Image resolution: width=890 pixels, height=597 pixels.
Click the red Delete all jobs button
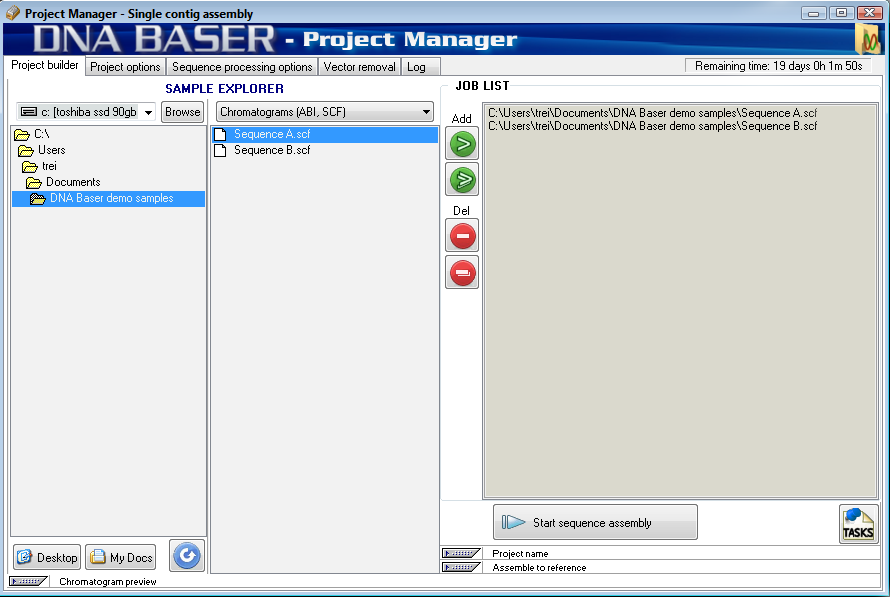[463, 272]
